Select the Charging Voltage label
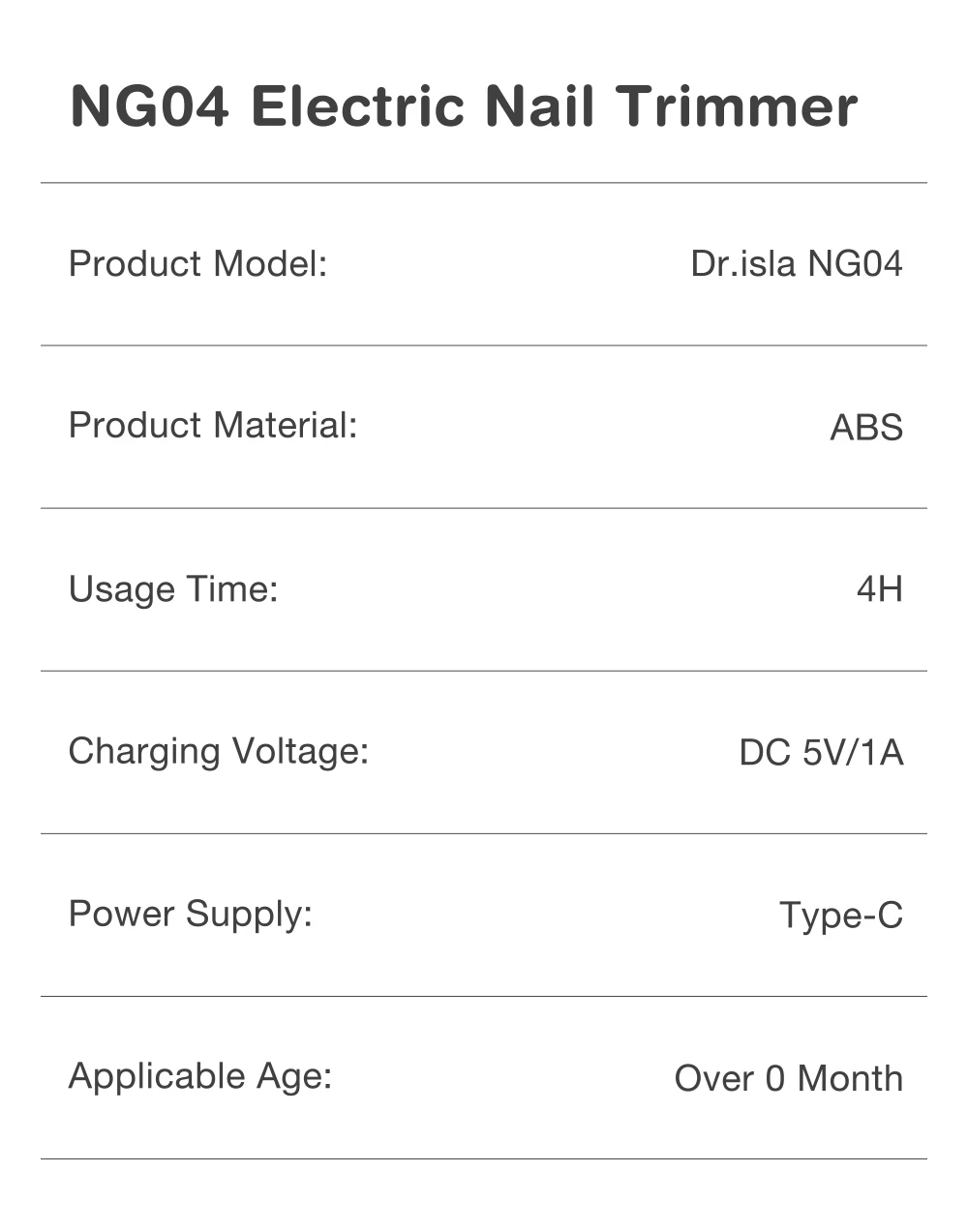The width and height of the screenshot is (968, 1232). point(219,752)
